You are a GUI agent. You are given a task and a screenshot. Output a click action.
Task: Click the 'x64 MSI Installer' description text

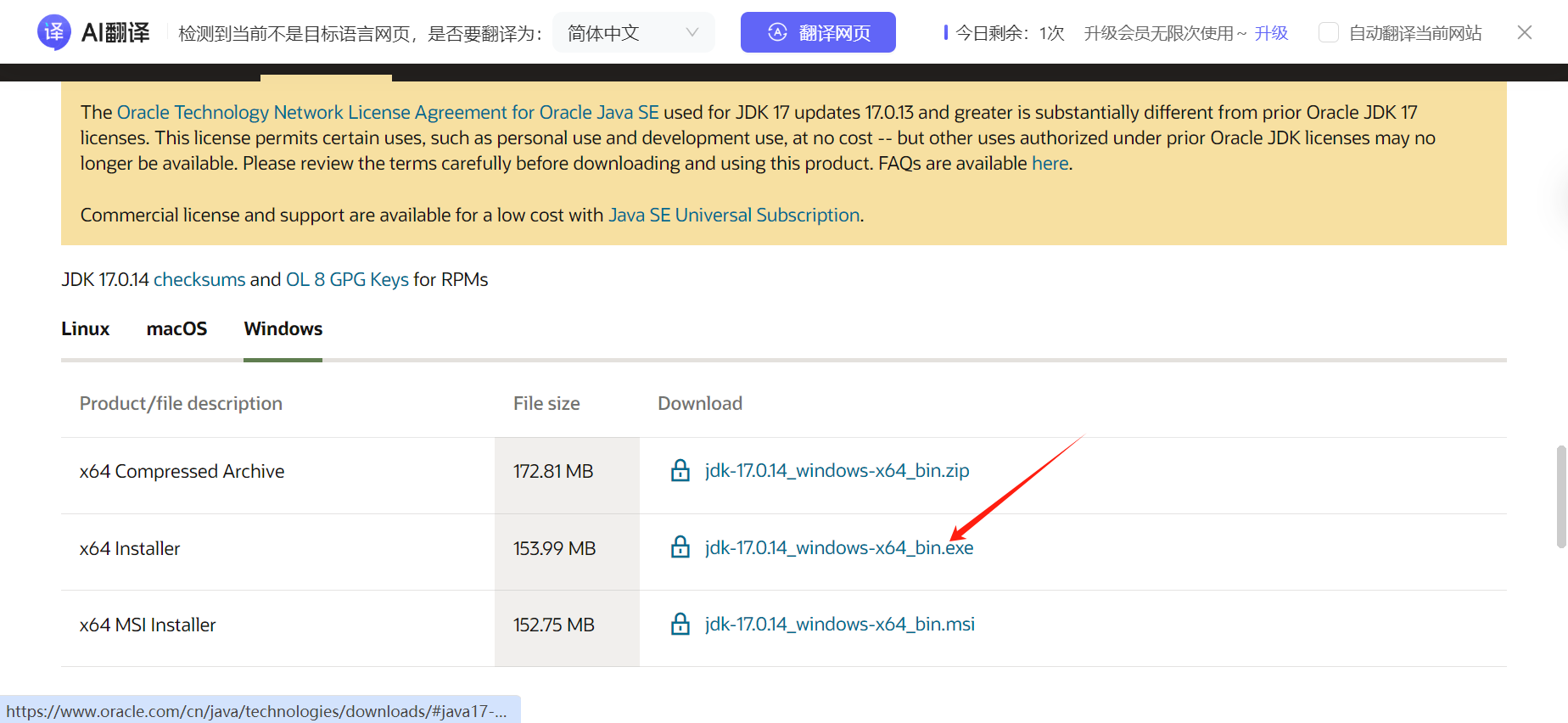click(x=148, y=625)
